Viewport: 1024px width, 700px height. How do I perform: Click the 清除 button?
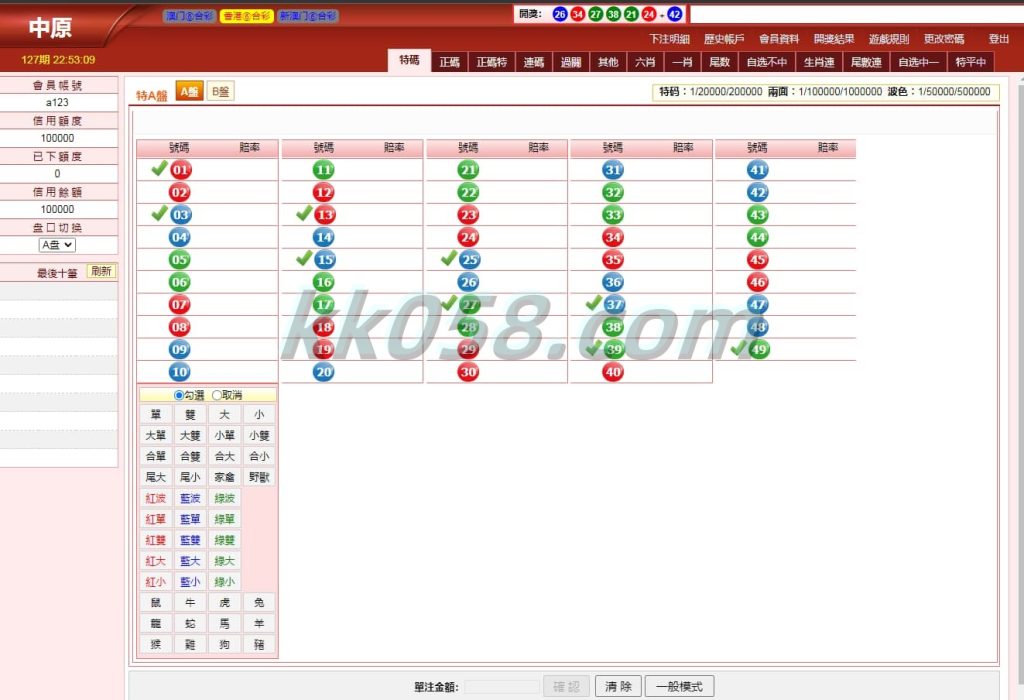pos(618,686)
